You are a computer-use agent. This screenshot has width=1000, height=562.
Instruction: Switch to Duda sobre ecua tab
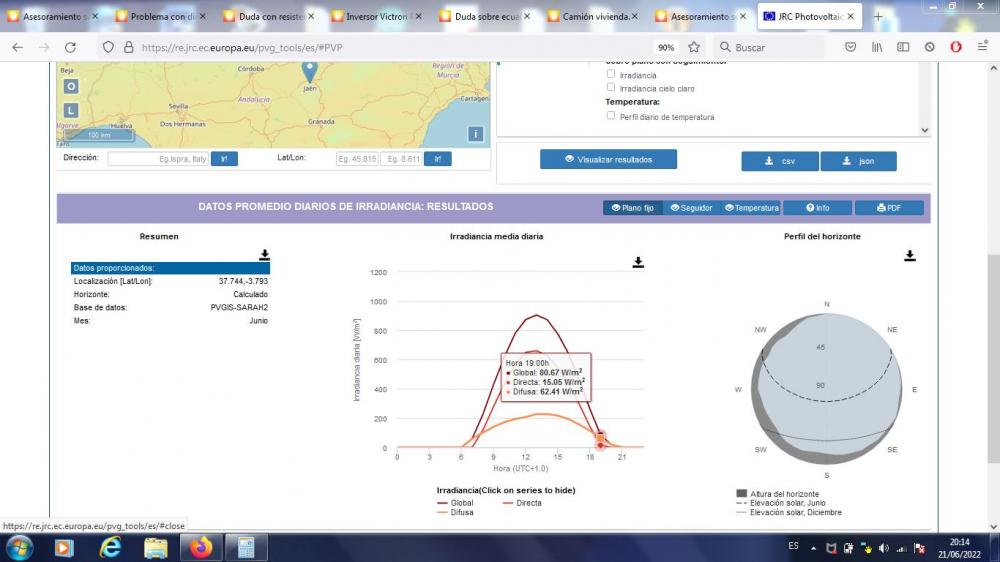pos(485,17)
